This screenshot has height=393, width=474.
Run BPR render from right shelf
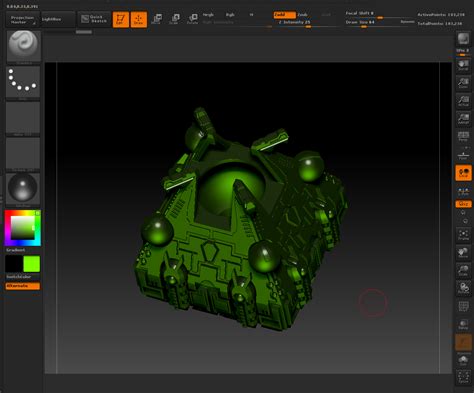pos(463,39)
